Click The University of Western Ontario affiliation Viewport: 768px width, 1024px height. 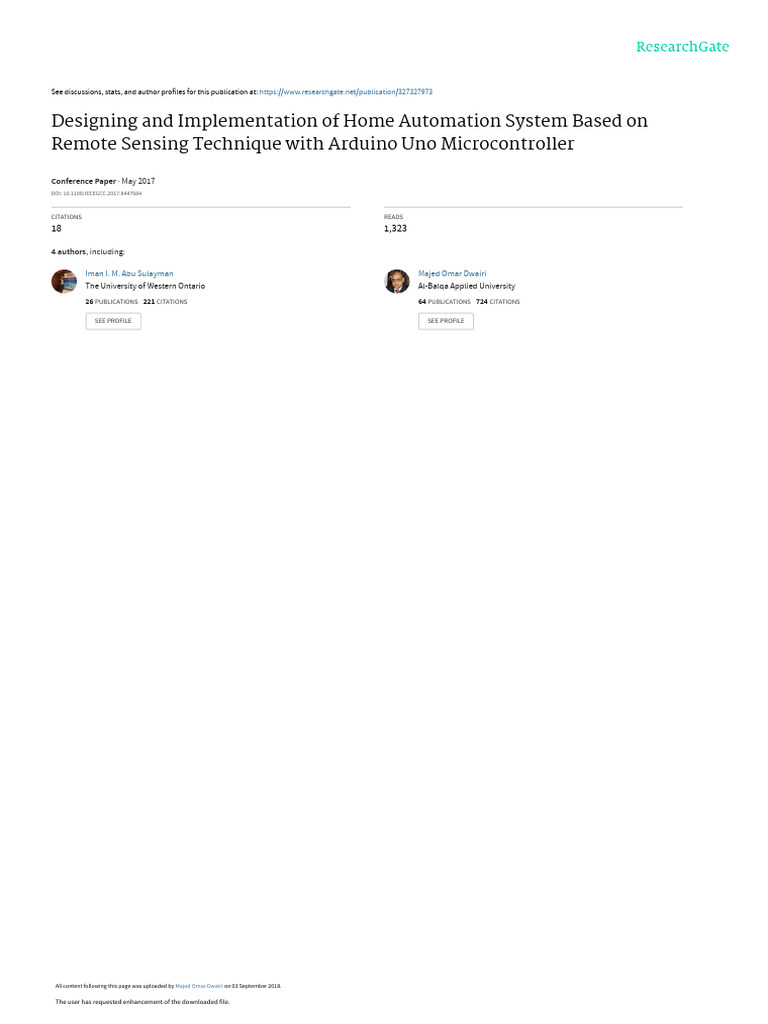(x=145, y=286)
